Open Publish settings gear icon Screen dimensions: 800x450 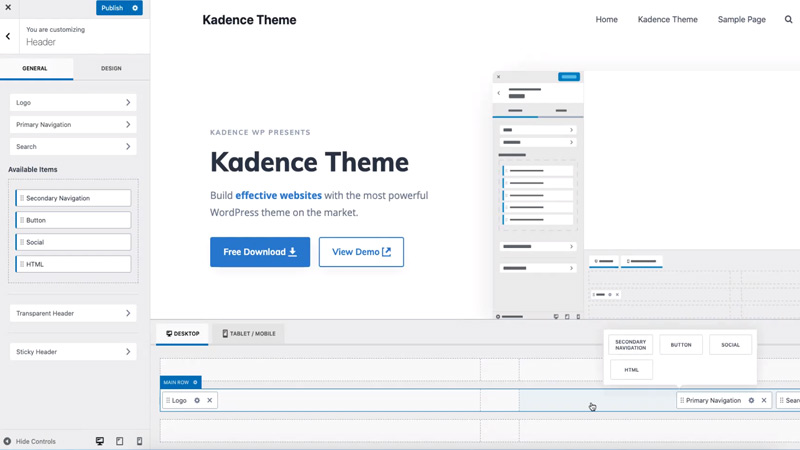coord(135,8)
